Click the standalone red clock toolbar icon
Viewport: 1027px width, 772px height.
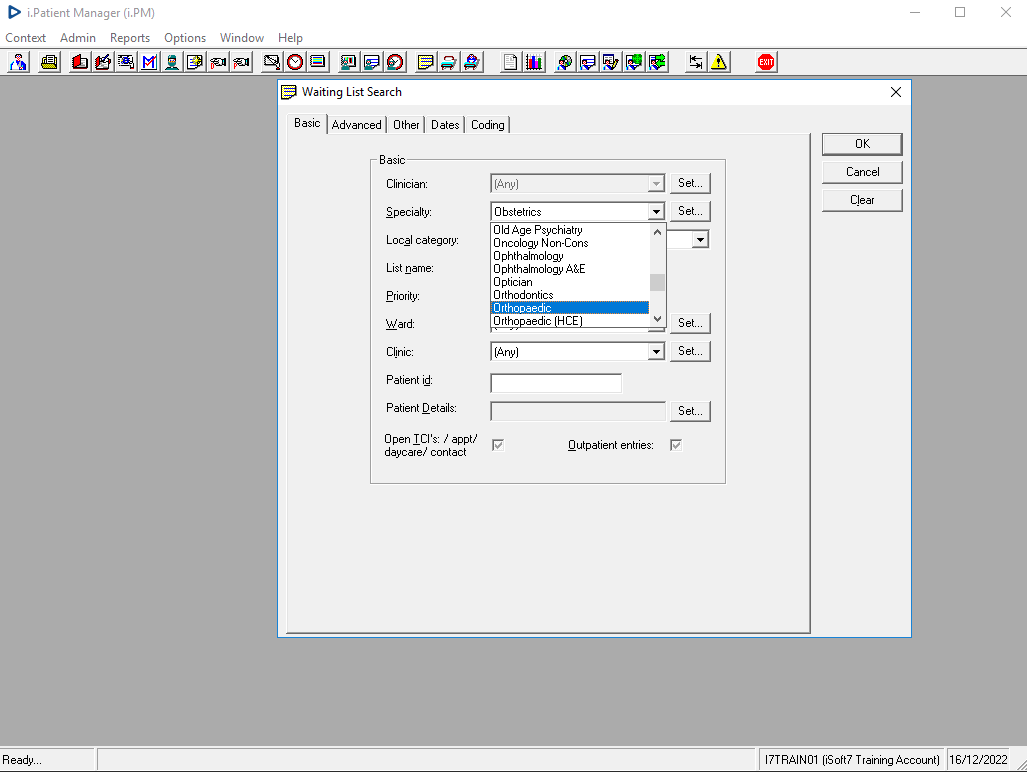point(295,62)
